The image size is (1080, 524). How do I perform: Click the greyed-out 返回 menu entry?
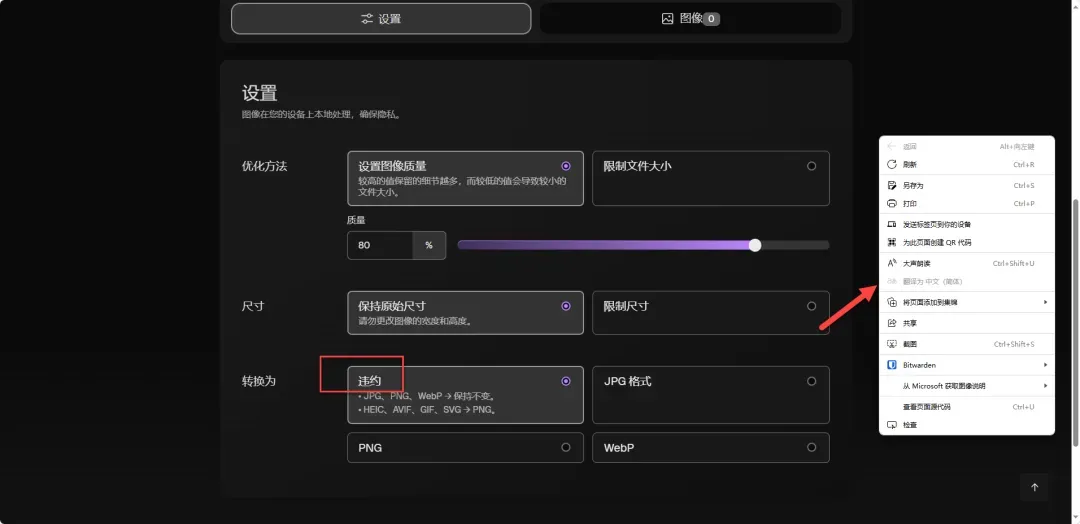point(967,147)
